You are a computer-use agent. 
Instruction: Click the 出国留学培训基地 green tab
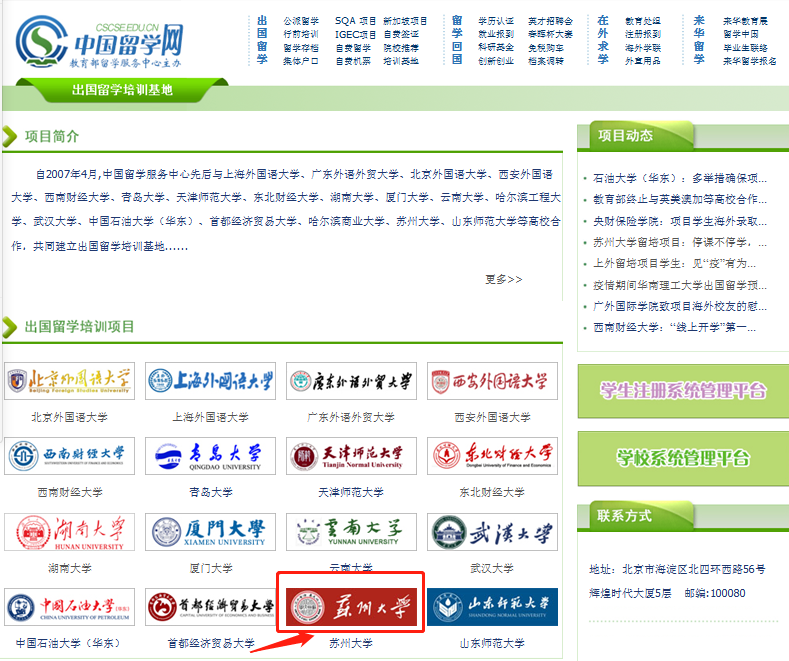[x=122, y=90]
